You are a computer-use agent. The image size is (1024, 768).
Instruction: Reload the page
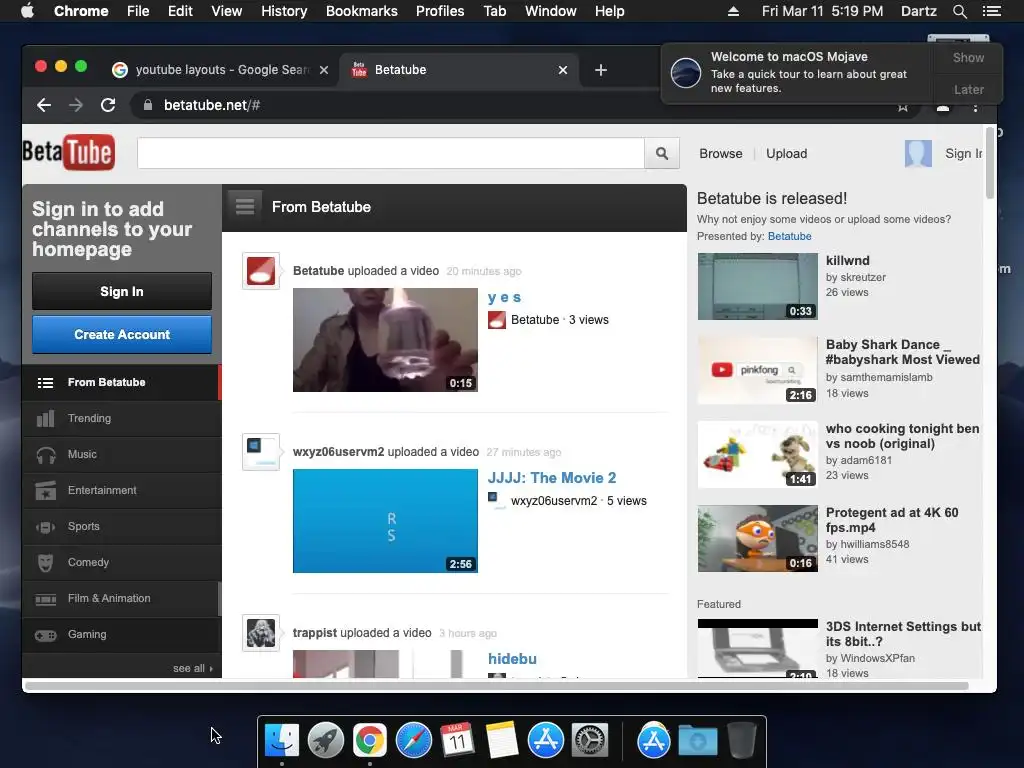click(108, 105)
